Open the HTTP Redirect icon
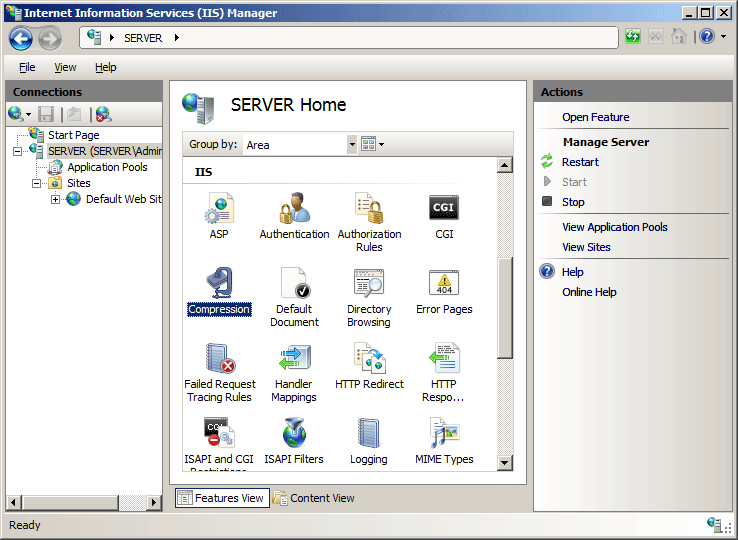This screenshot has width=738, height=540. (369, 360)
